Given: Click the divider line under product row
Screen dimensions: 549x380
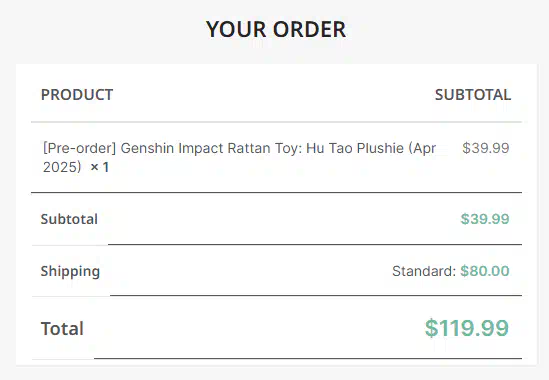Looking at the screenshot, I should [276, 192].
